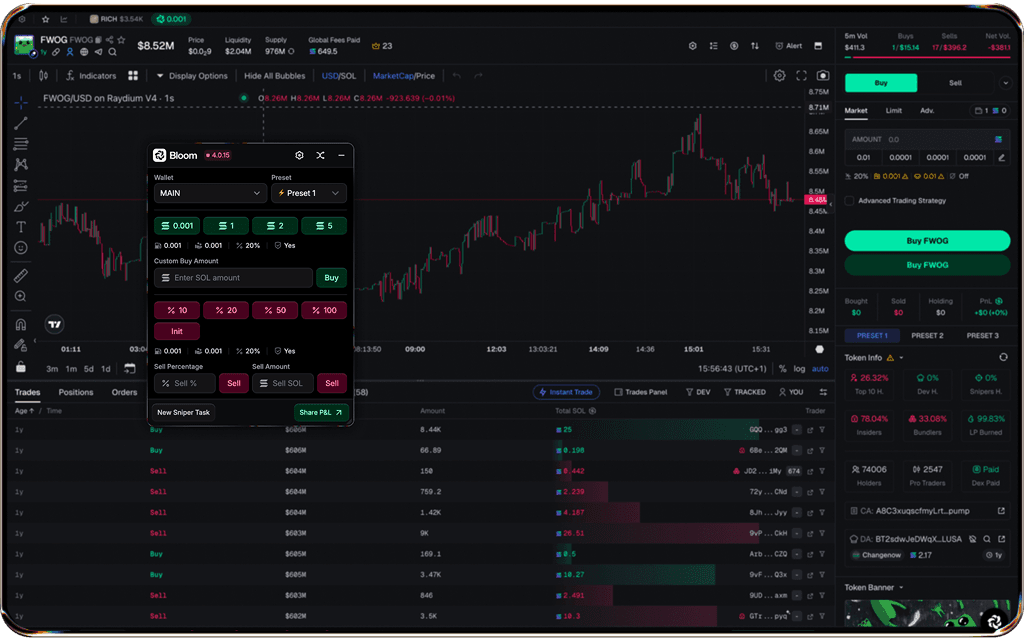
Task: Open the token Telegram link icon
Action: 99,52
